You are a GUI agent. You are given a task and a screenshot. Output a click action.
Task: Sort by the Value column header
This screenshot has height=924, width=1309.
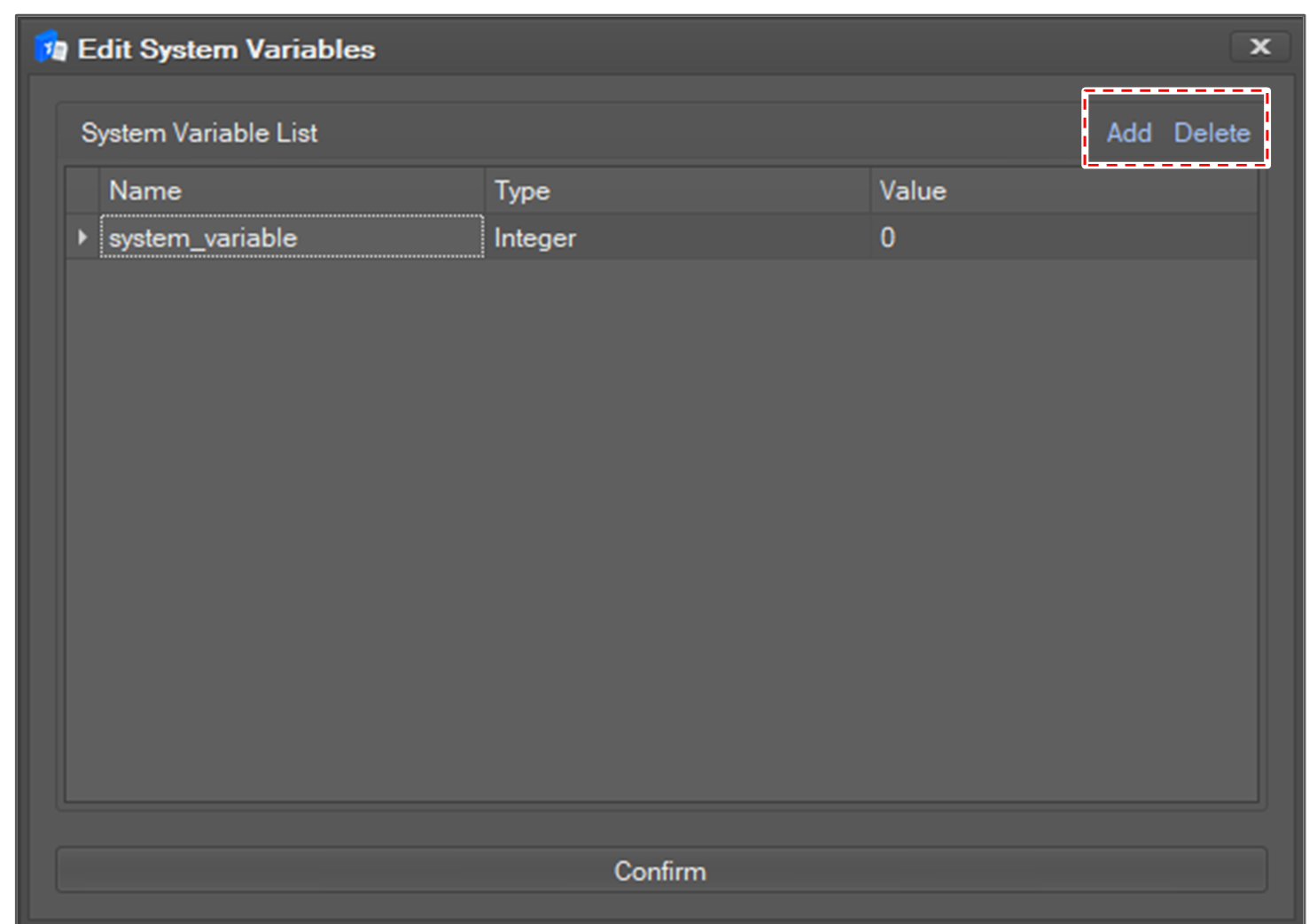coord(1064,190)
